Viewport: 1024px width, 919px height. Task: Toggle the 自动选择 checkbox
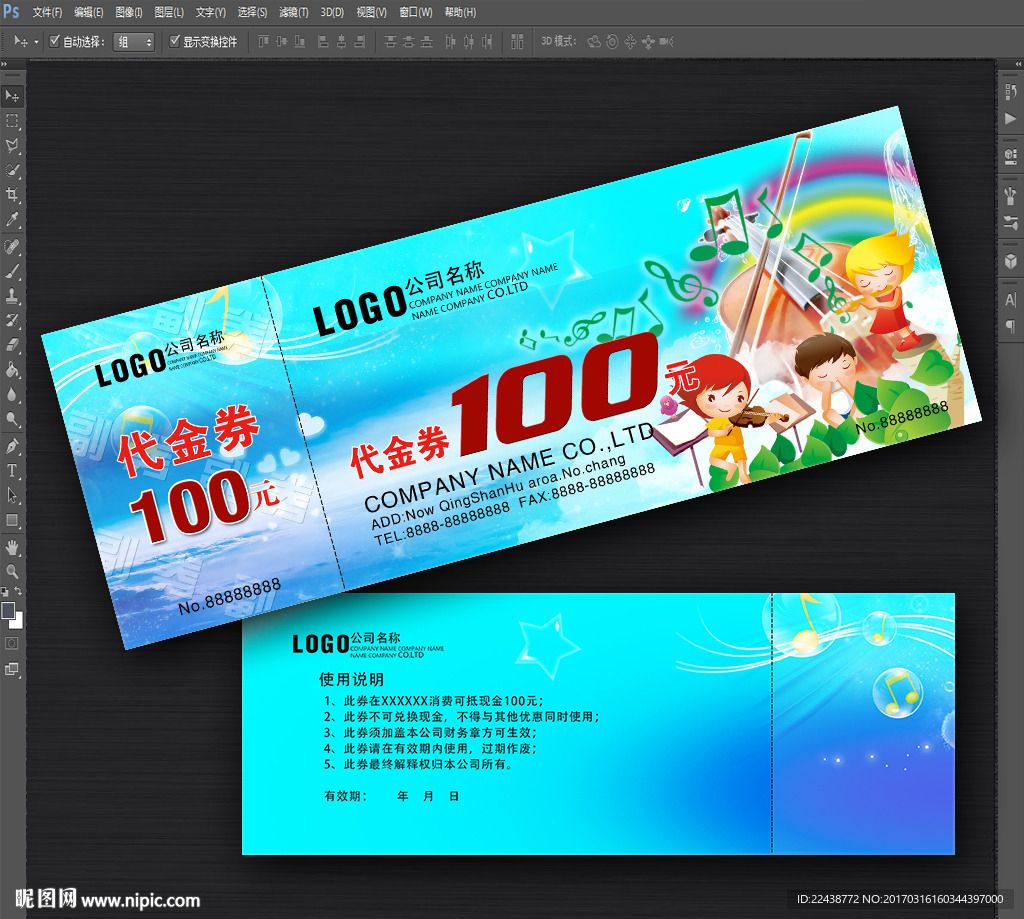pyautogui.click(x=55, y=41)
